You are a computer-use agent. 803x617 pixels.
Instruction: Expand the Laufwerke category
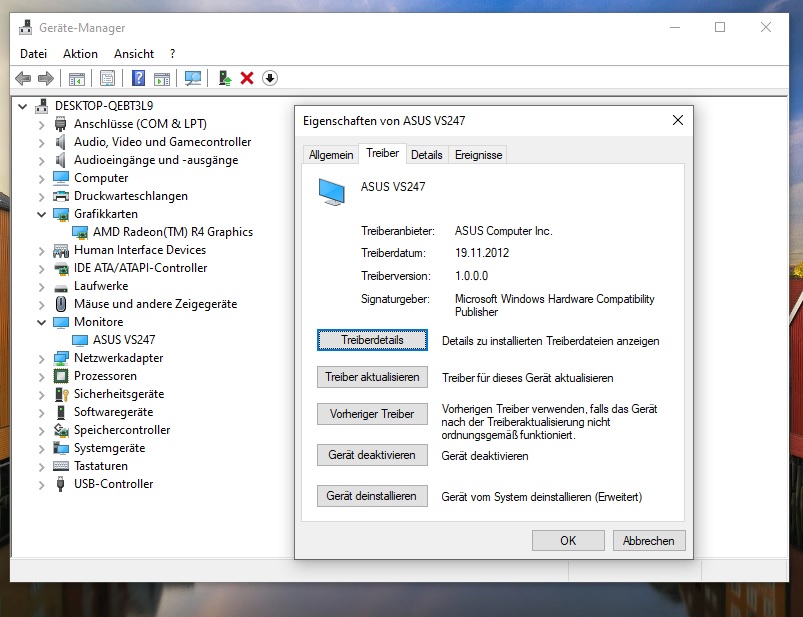(x=41, y=287)
